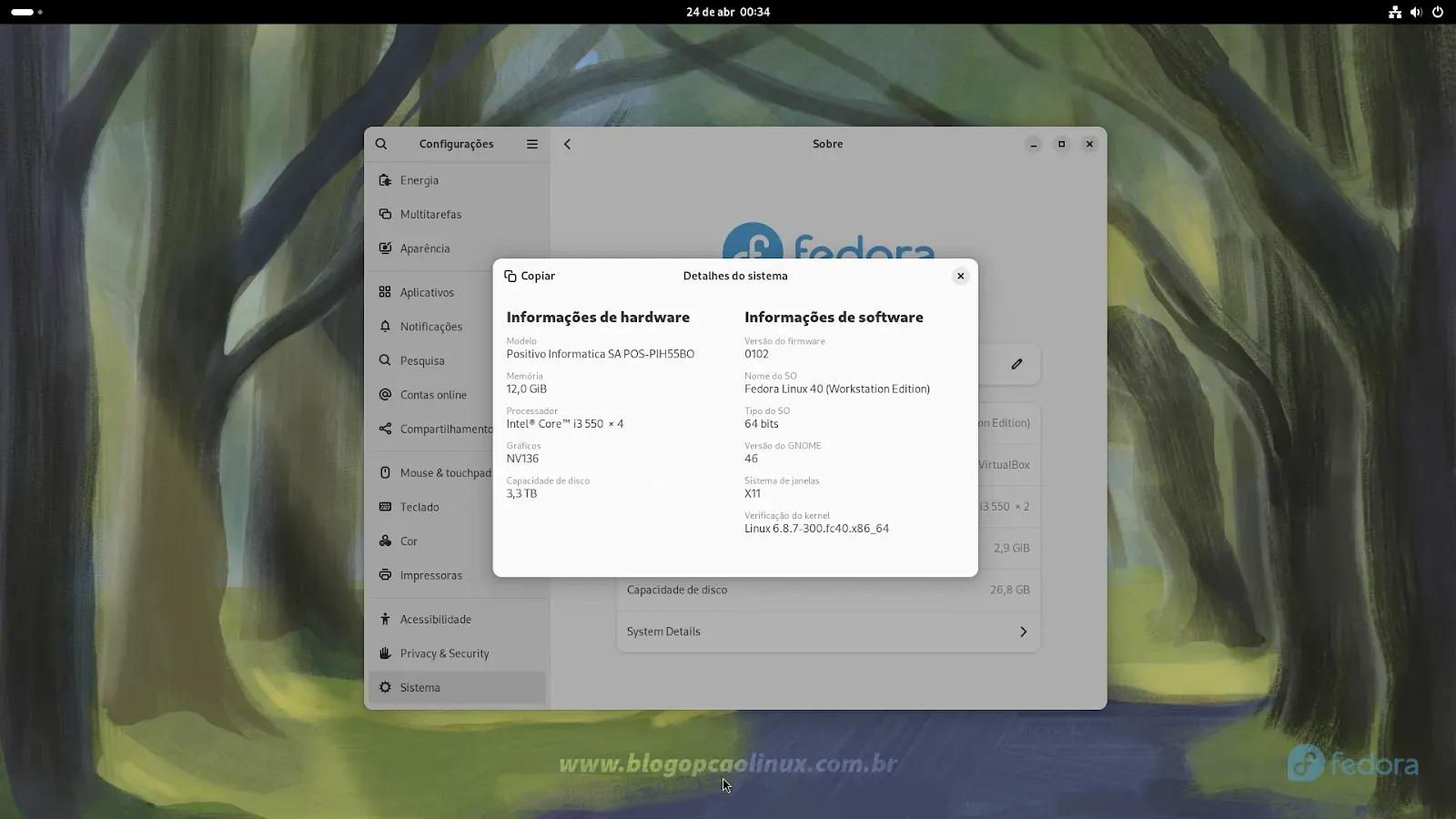1456x819 pixels.
Task: Click the volume icon in top bar
Action: click(x=1416, y=12)
